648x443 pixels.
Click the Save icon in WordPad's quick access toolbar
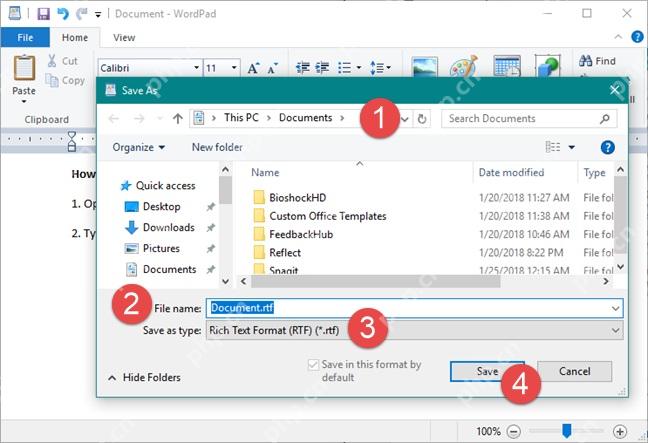pyautogui.click(x=43, y=14)
